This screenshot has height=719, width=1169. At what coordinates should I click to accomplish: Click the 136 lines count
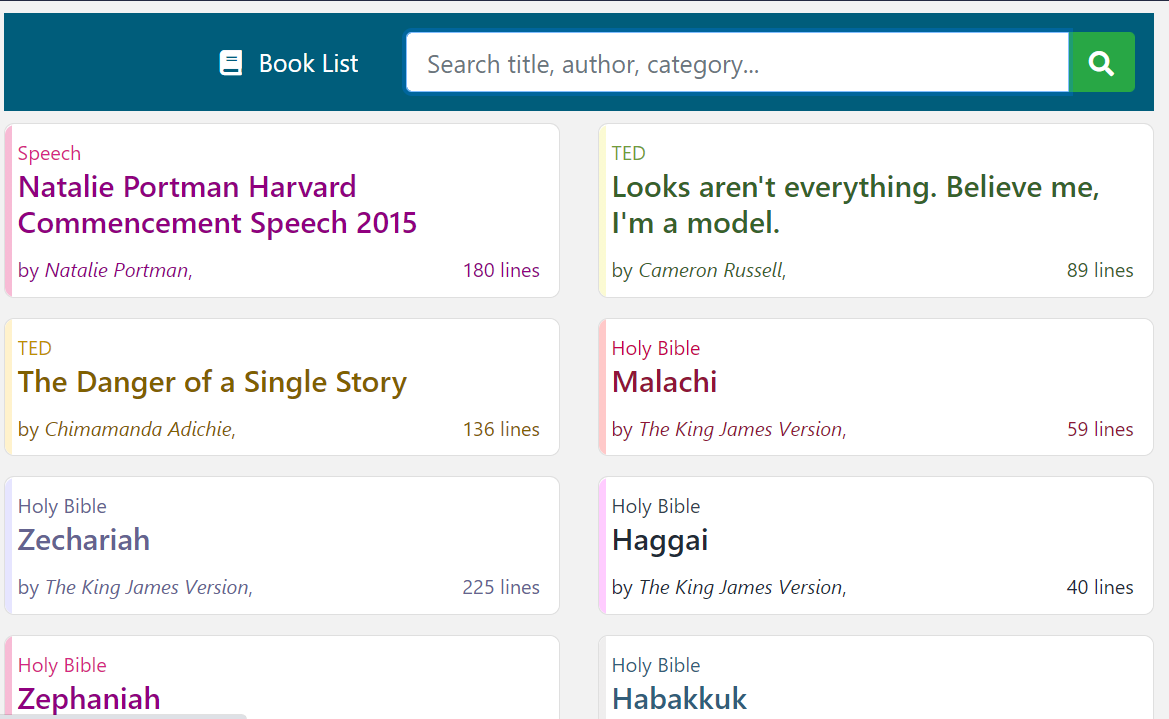click(x=501, y=430)
